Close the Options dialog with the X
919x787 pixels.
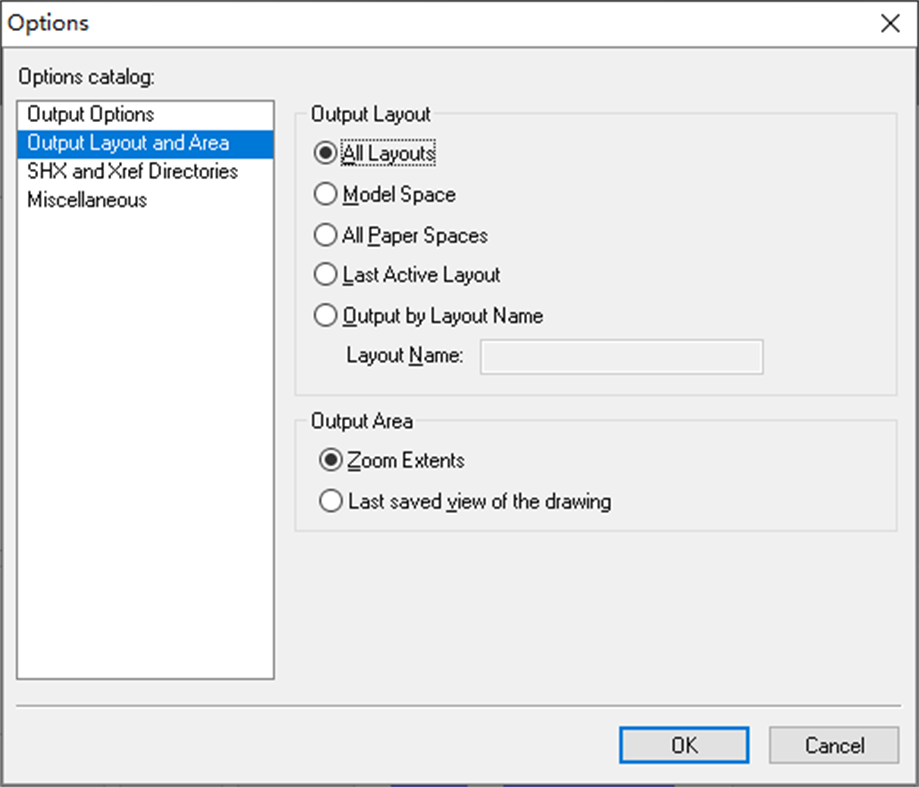(890, 23)
